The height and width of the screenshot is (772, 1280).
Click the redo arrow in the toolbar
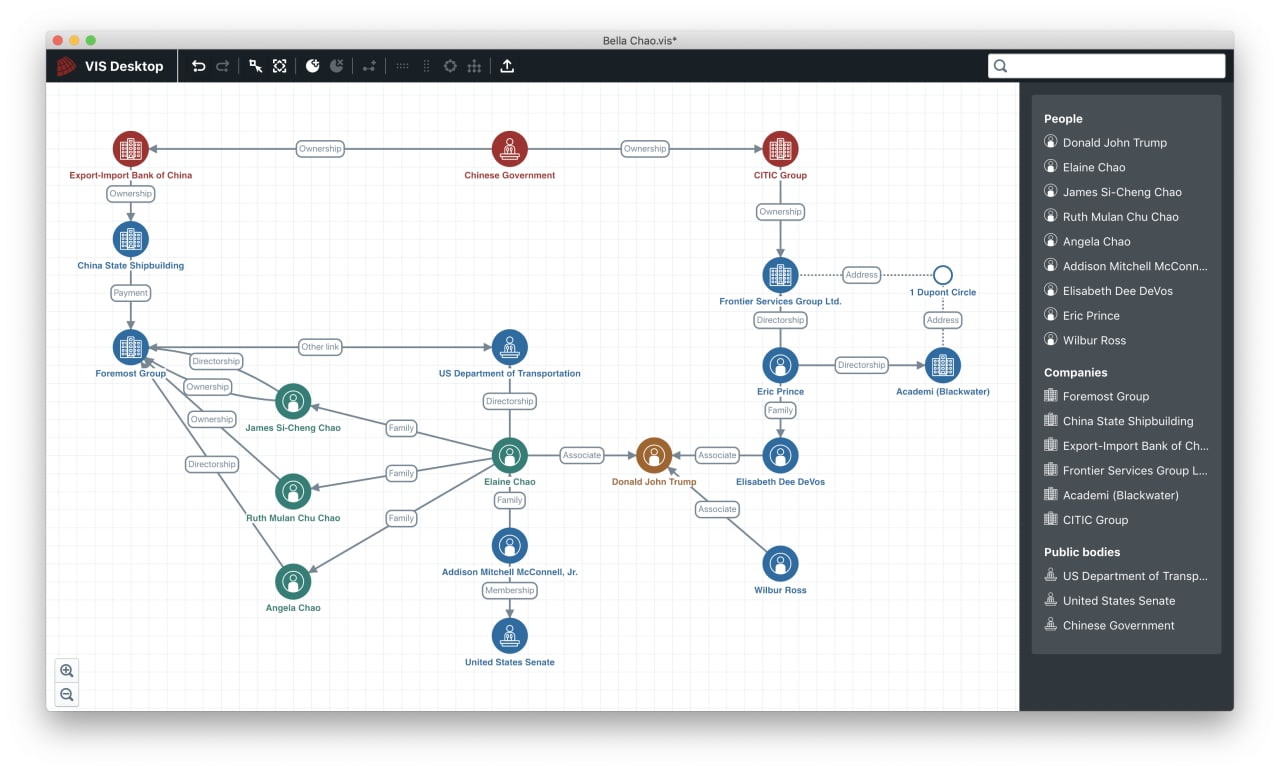pyautogui.click(x=223, y=66)
